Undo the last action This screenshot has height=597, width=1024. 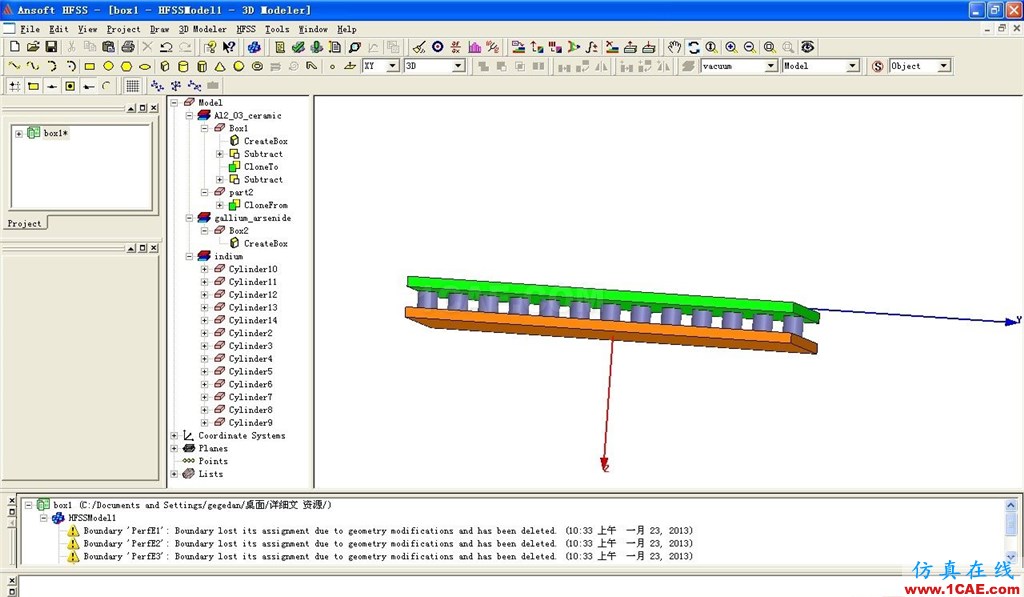coord(167,47)
